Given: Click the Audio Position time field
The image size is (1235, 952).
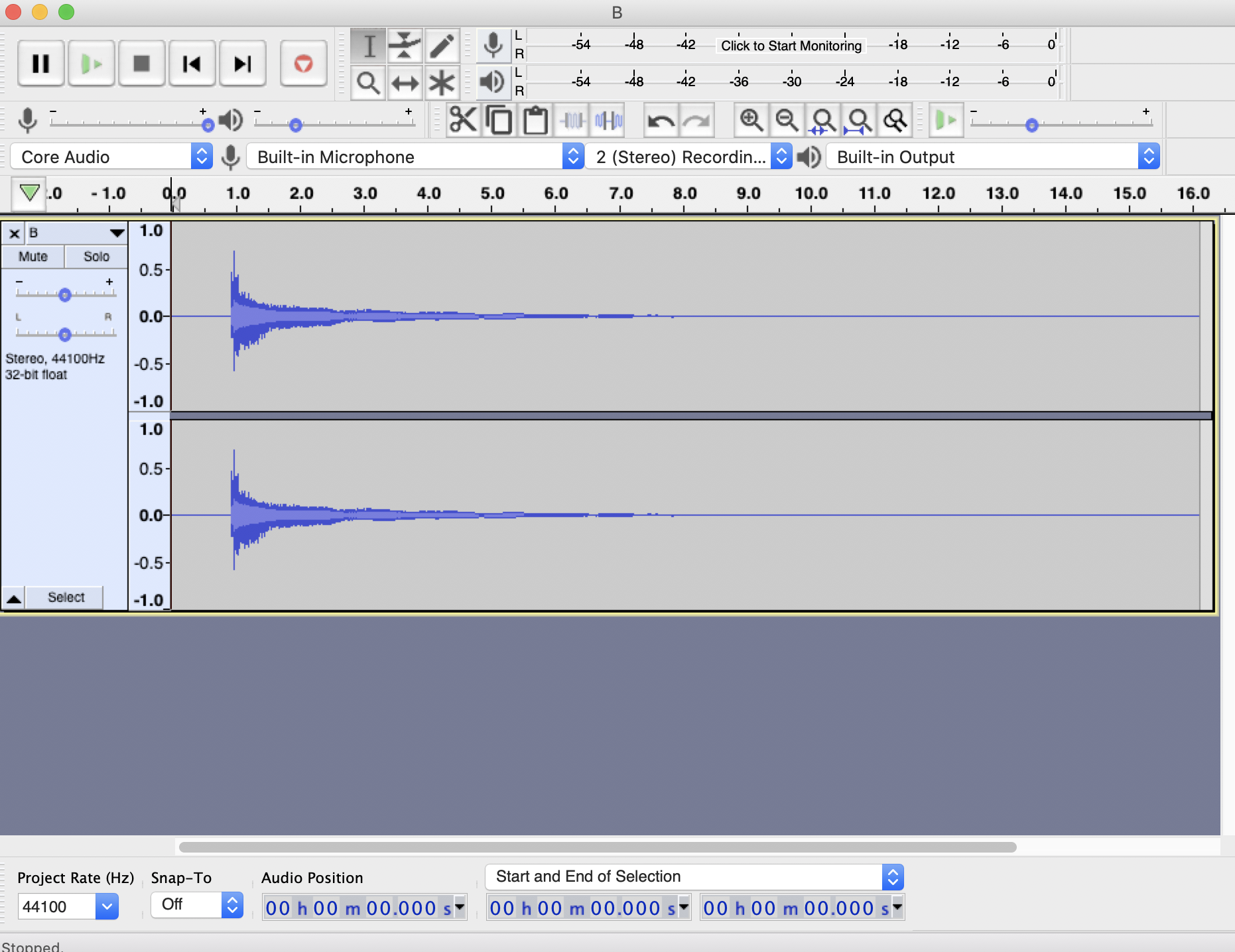Looking at the screenshot, I should coord(365,908).
